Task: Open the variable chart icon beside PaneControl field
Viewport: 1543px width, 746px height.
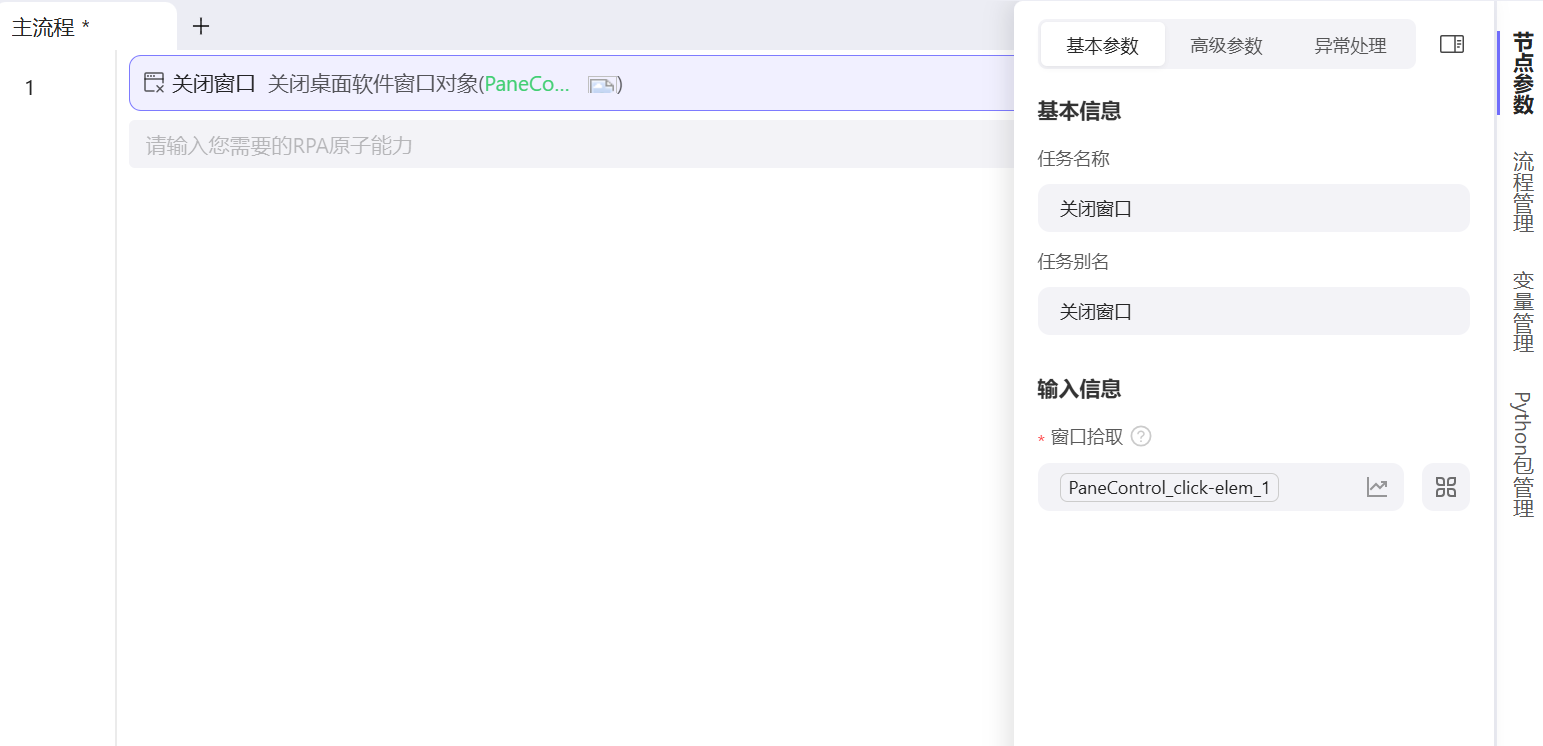Action: pos(1377,487)
